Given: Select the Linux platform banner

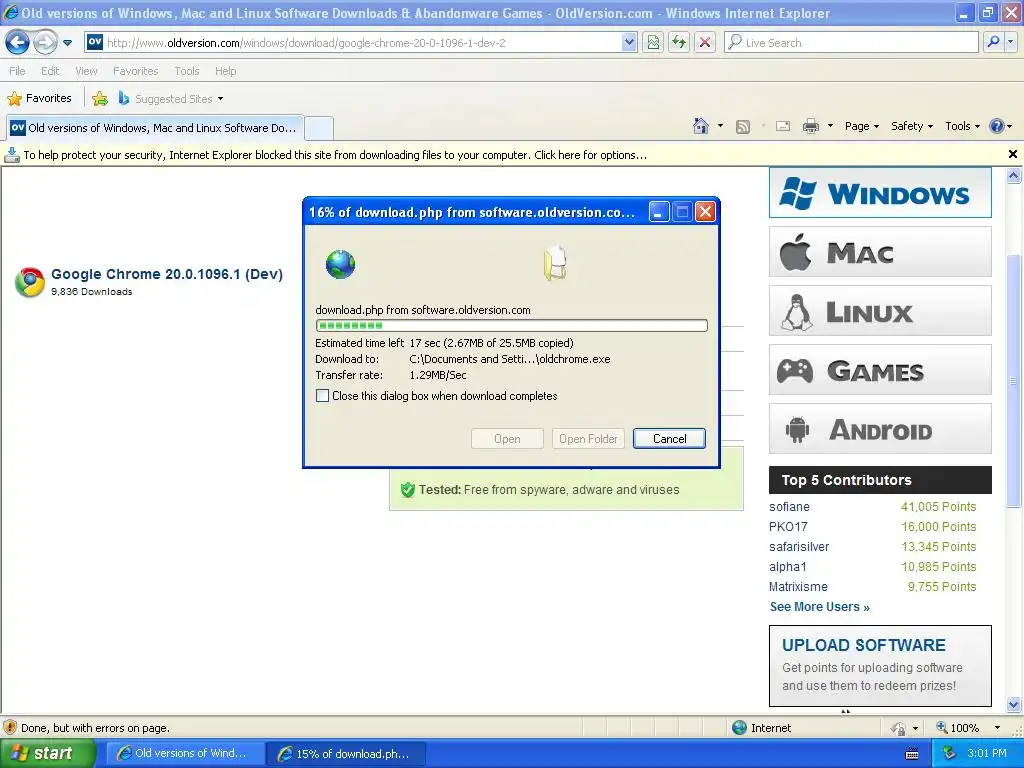Looking at the screenshot, I should [x=880, y=311].
